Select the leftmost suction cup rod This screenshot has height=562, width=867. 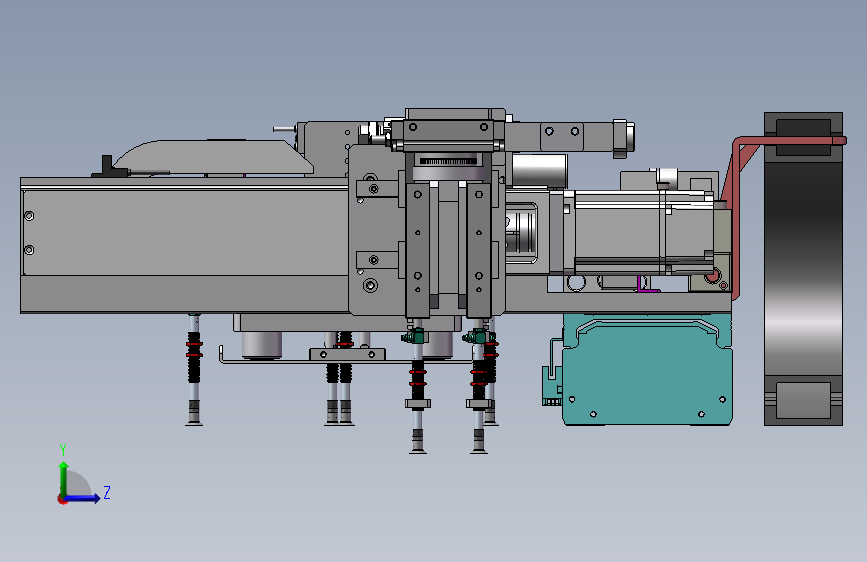[x=194, y=370]
